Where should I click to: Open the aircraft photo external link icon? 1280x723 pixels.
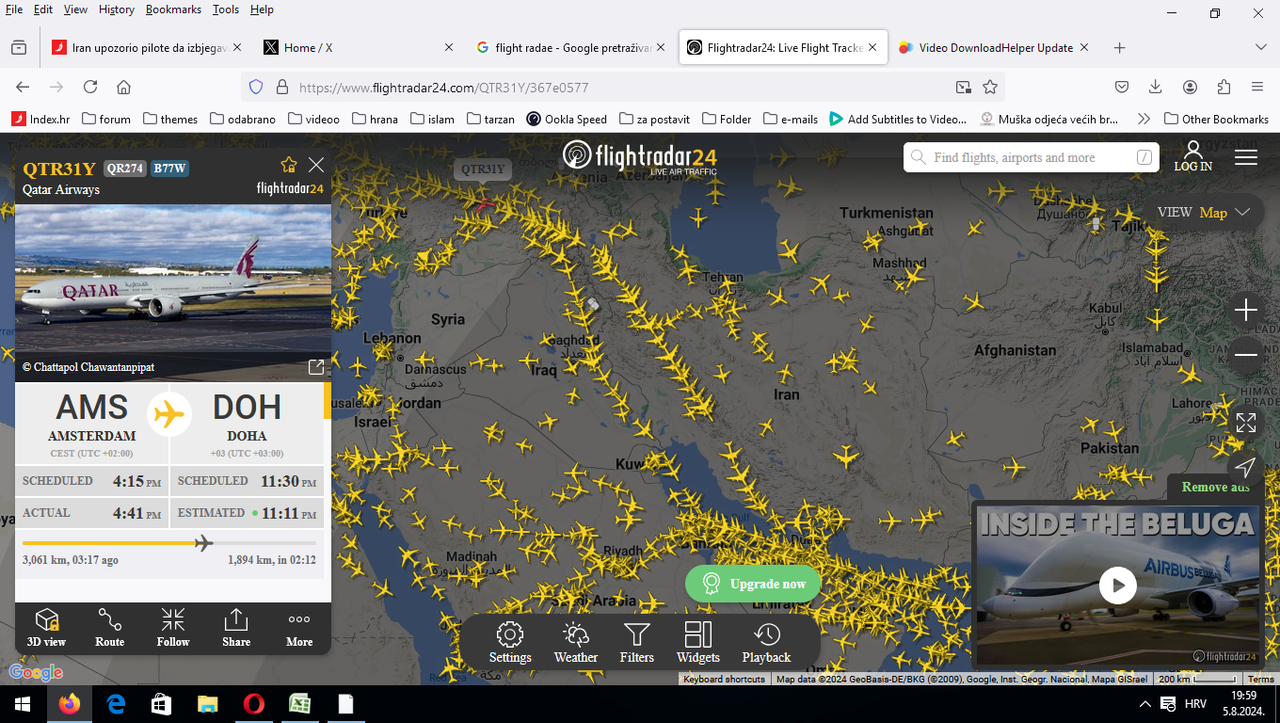pos(316,367)
